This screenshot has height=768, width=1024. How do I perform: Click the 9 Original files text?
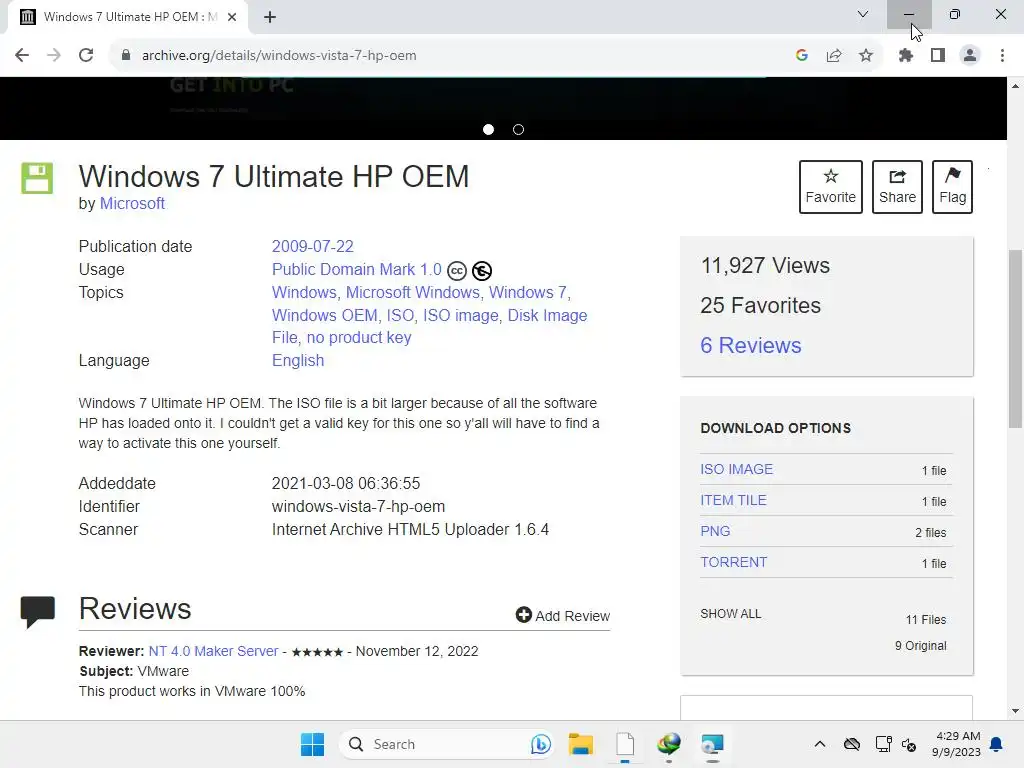point(921,646)
